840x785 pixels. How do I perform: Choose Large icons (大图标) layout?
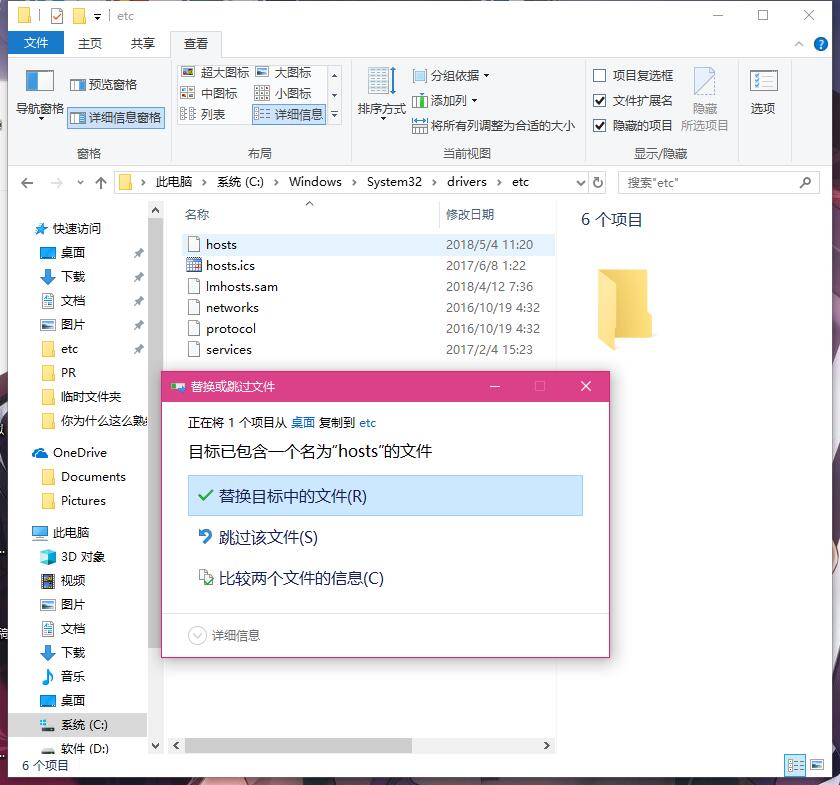click(283, 72)
